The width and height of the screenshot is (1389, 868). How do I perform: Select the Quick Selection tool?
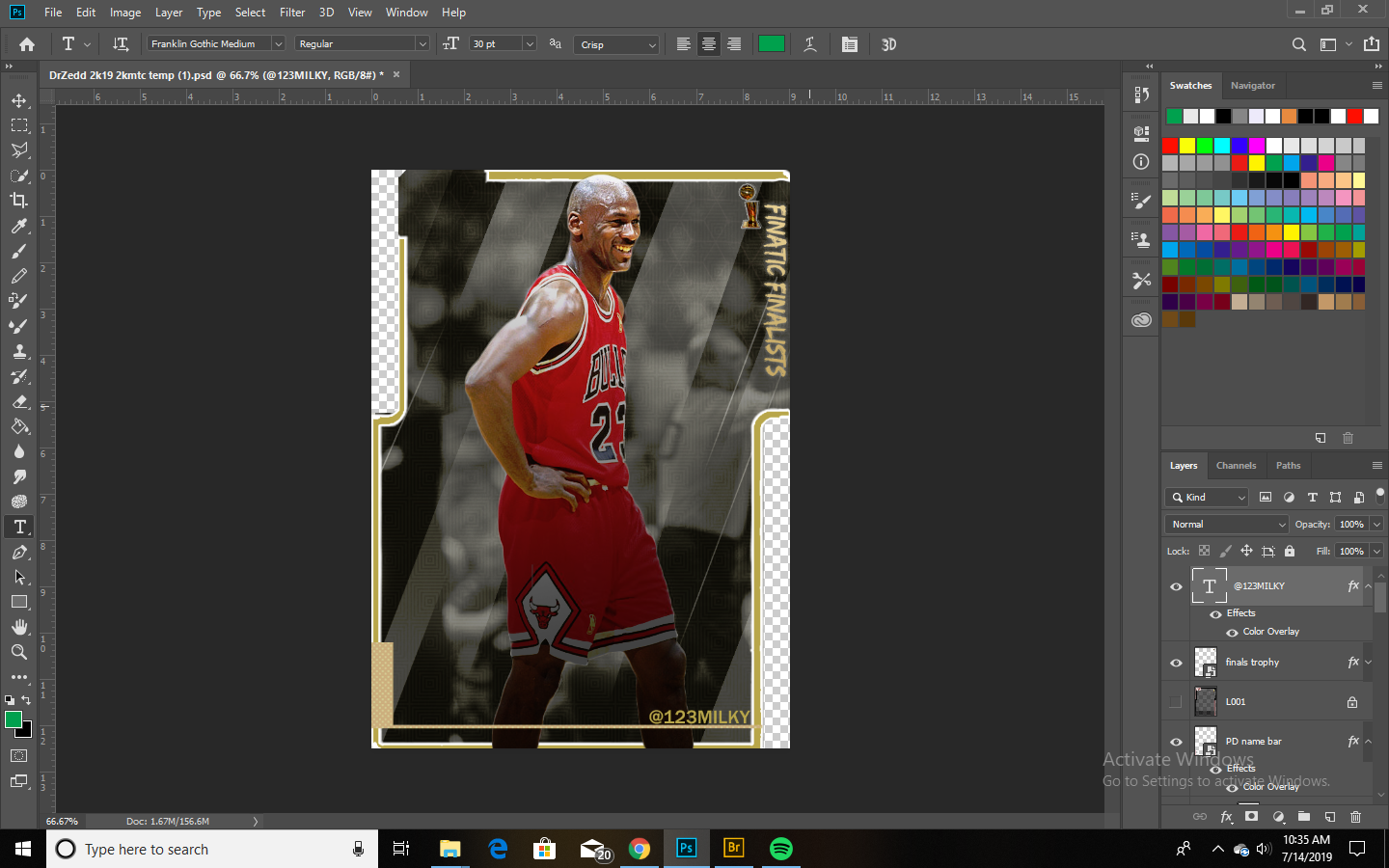19,176
